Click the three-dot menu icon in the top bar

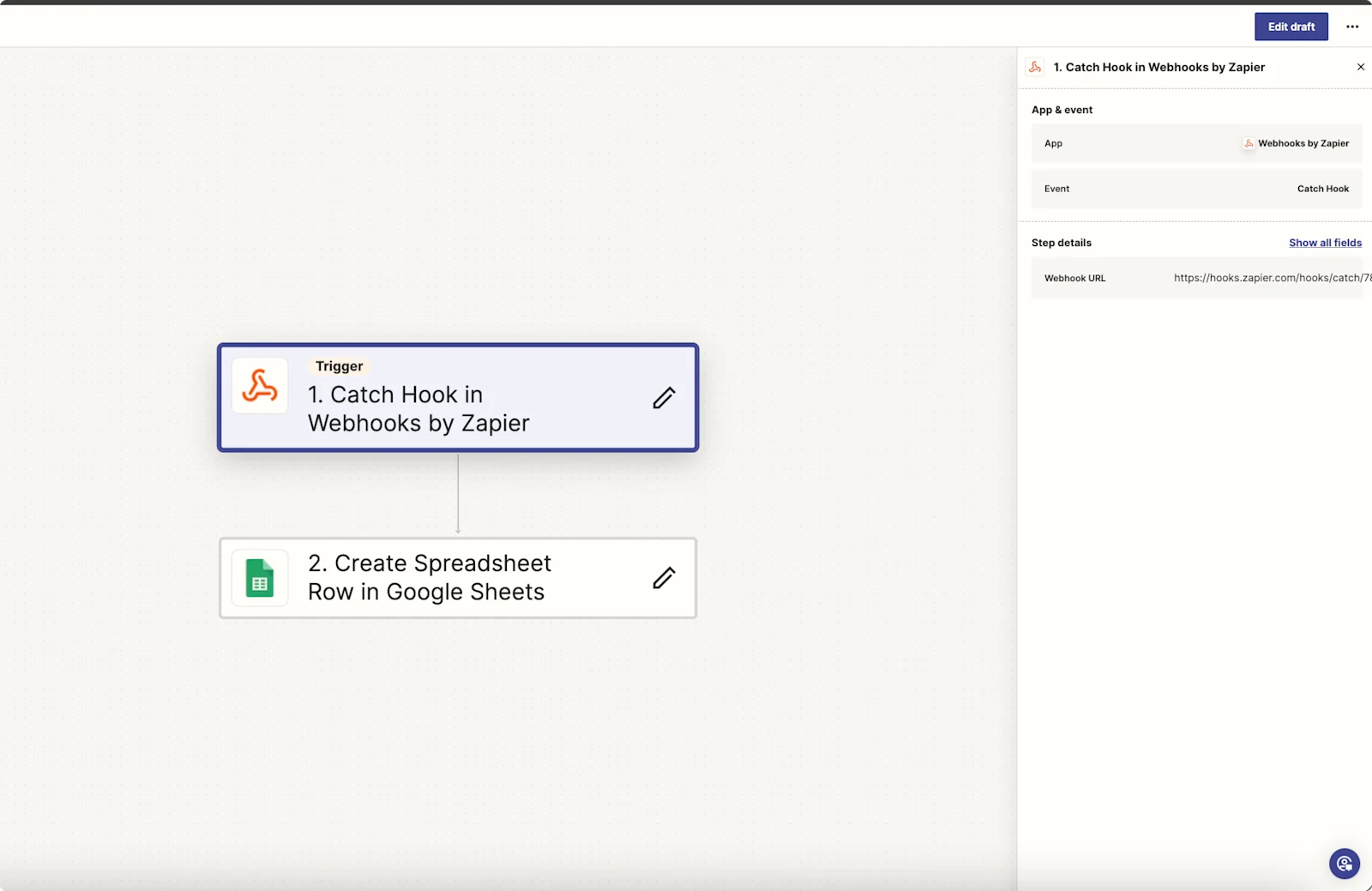click(x=1352, y=27)
